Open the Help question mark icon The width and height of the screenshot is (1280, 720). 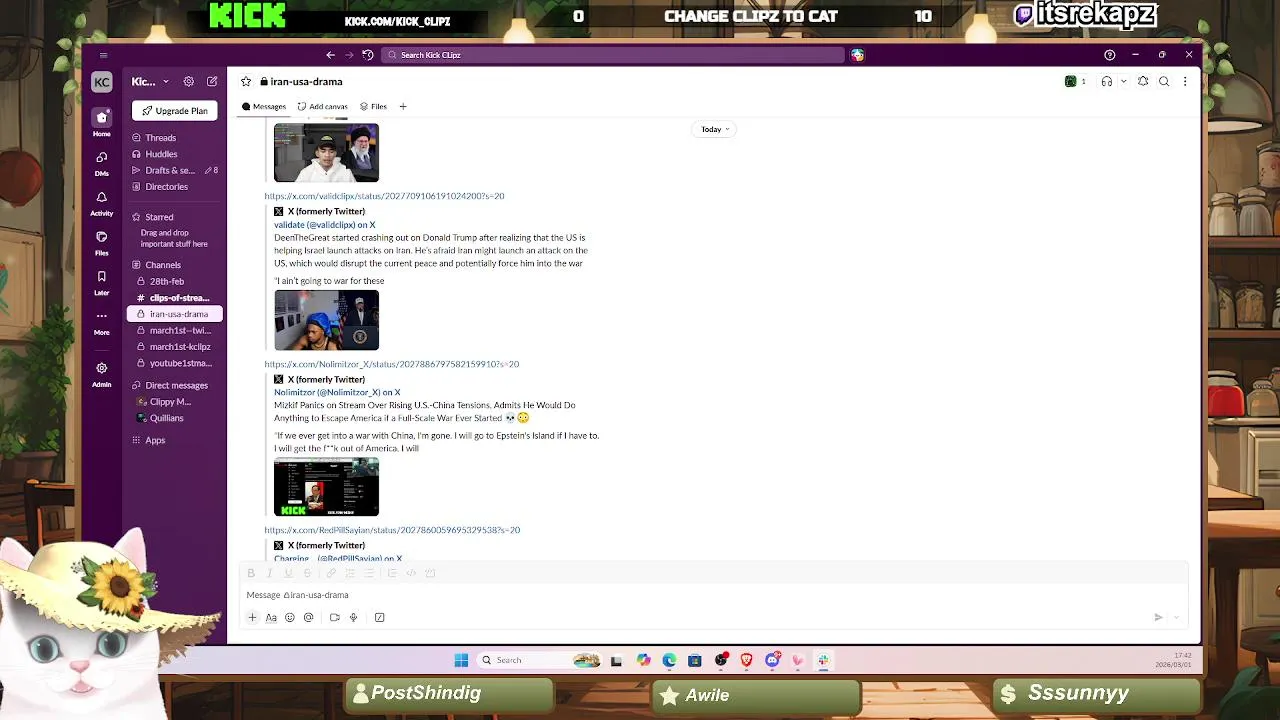point(1109,55)
